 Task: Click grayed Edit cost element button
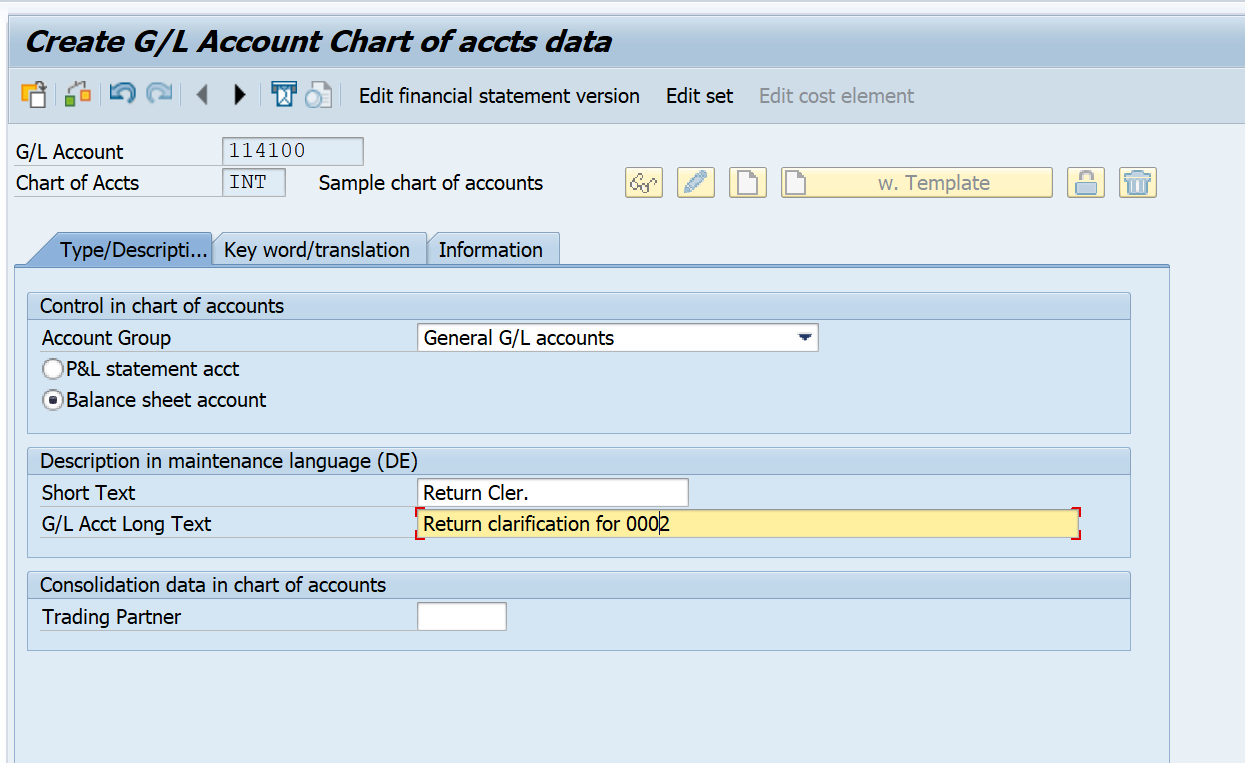click(837, 96)
